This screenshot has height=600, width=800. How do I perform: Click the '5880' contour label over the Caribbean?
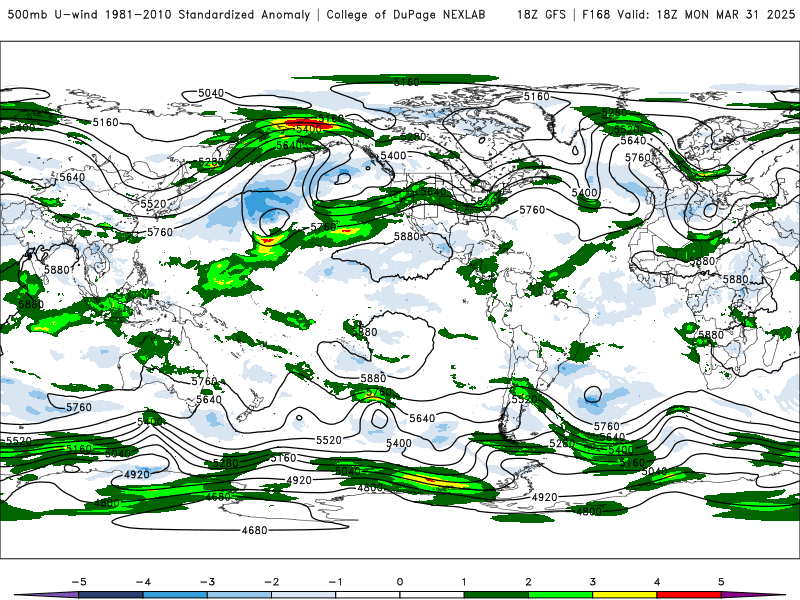[x=407, y=236]
